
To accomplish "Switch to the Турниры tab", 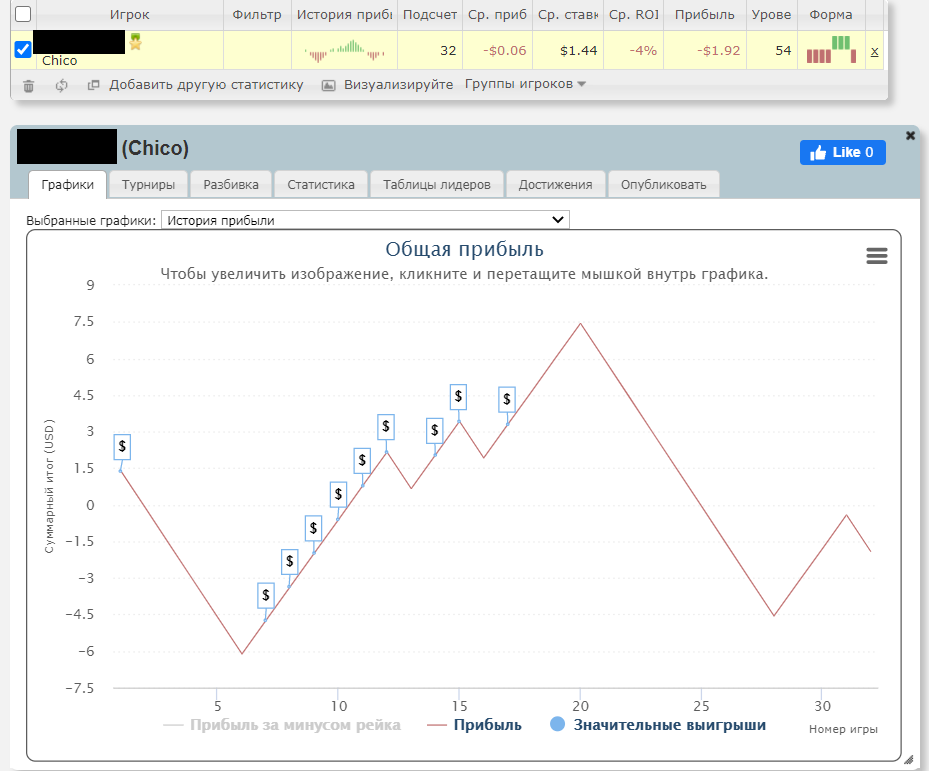I will (148, 184).
